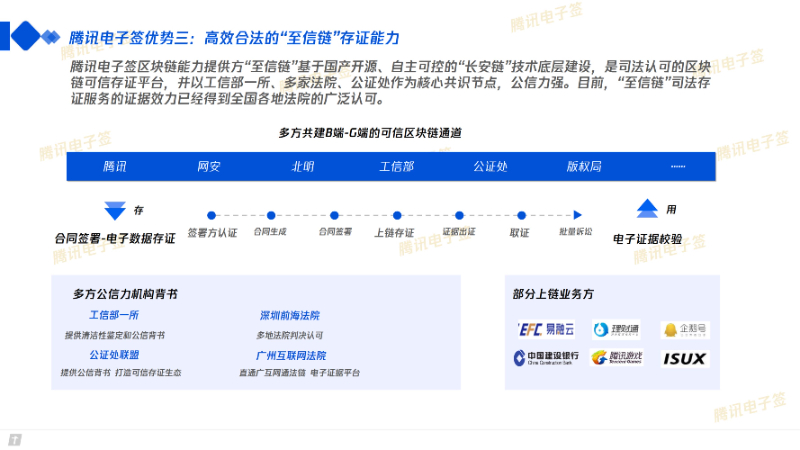Click the label 电子证据校验
The image size is (800, 450).
pyautogui.click(x=647, y=239)
